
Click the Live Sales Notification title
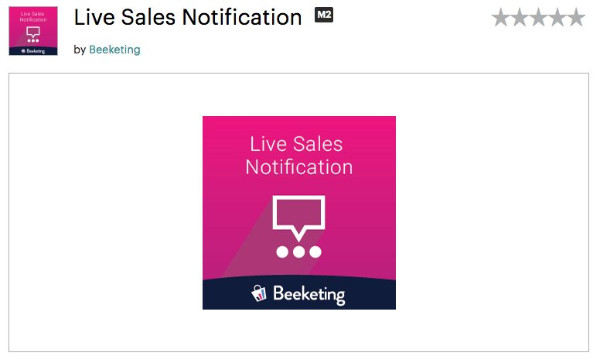tap(188, 18)
